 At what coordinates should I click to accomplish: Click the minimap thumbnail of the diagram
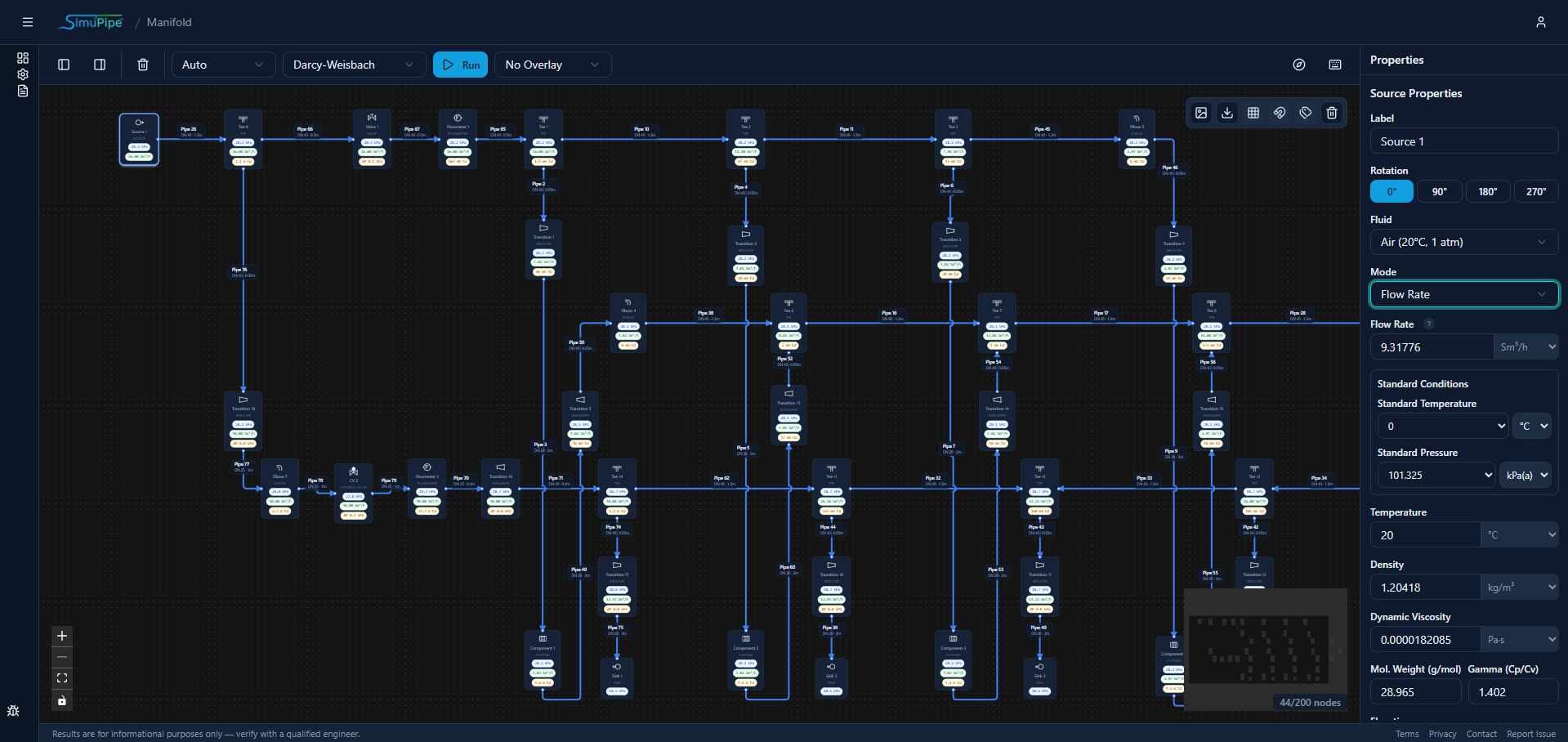[x=1265, y=650]
